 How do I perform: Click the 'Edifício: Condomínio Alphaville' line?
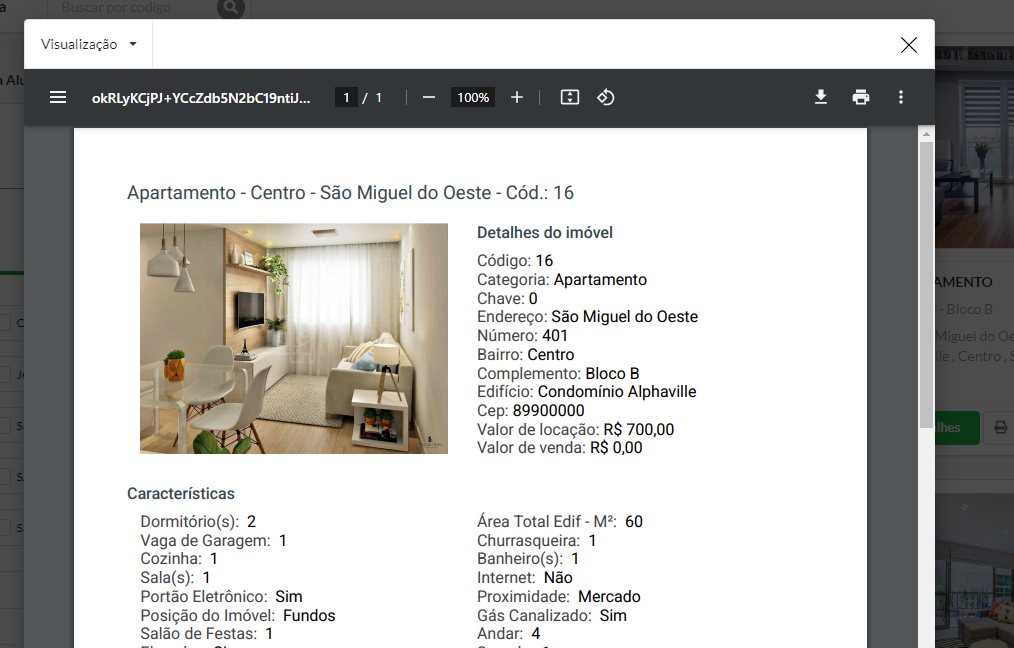click(x=587, y=392)
